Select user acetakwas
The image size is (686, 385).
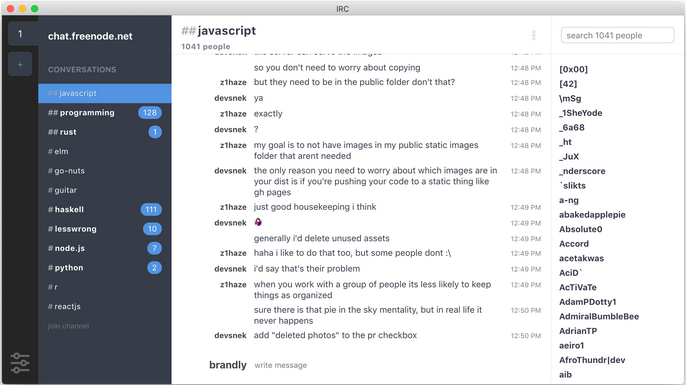(581, 258)
